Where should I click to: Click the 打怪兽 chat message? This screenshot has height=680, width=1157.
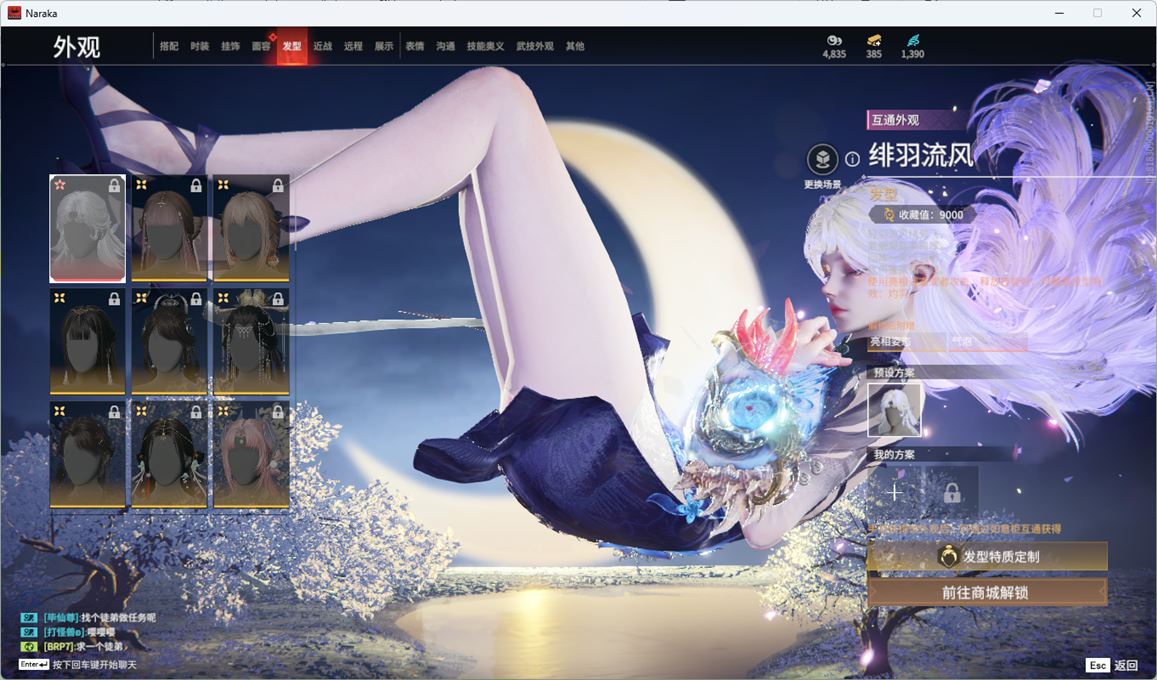79,632
